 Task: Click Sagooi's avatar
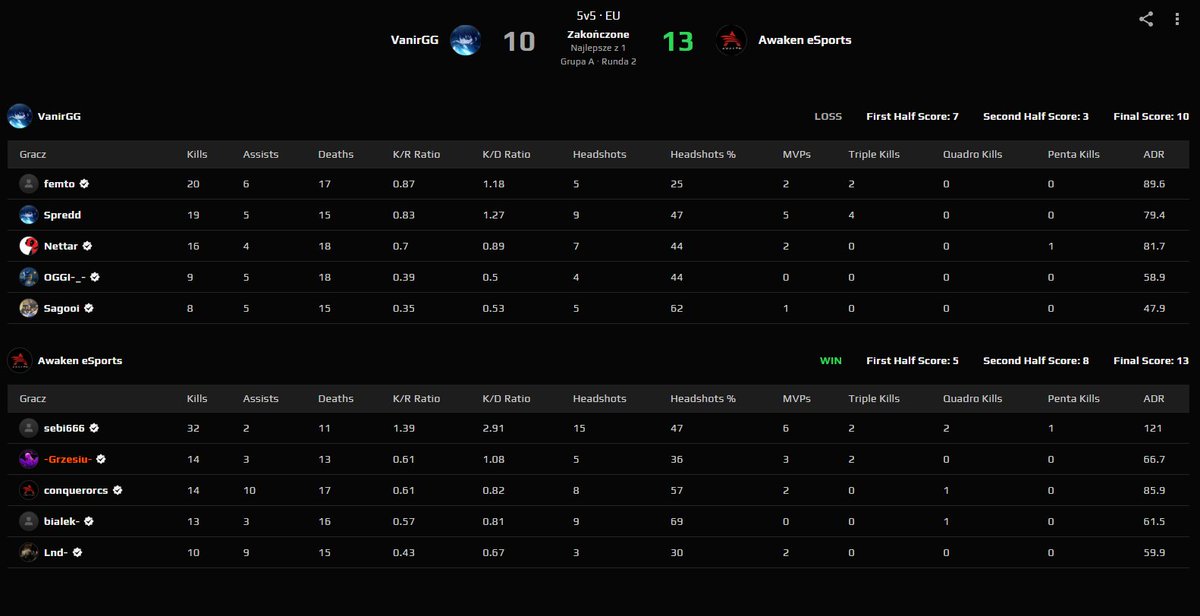pos(29,308)
